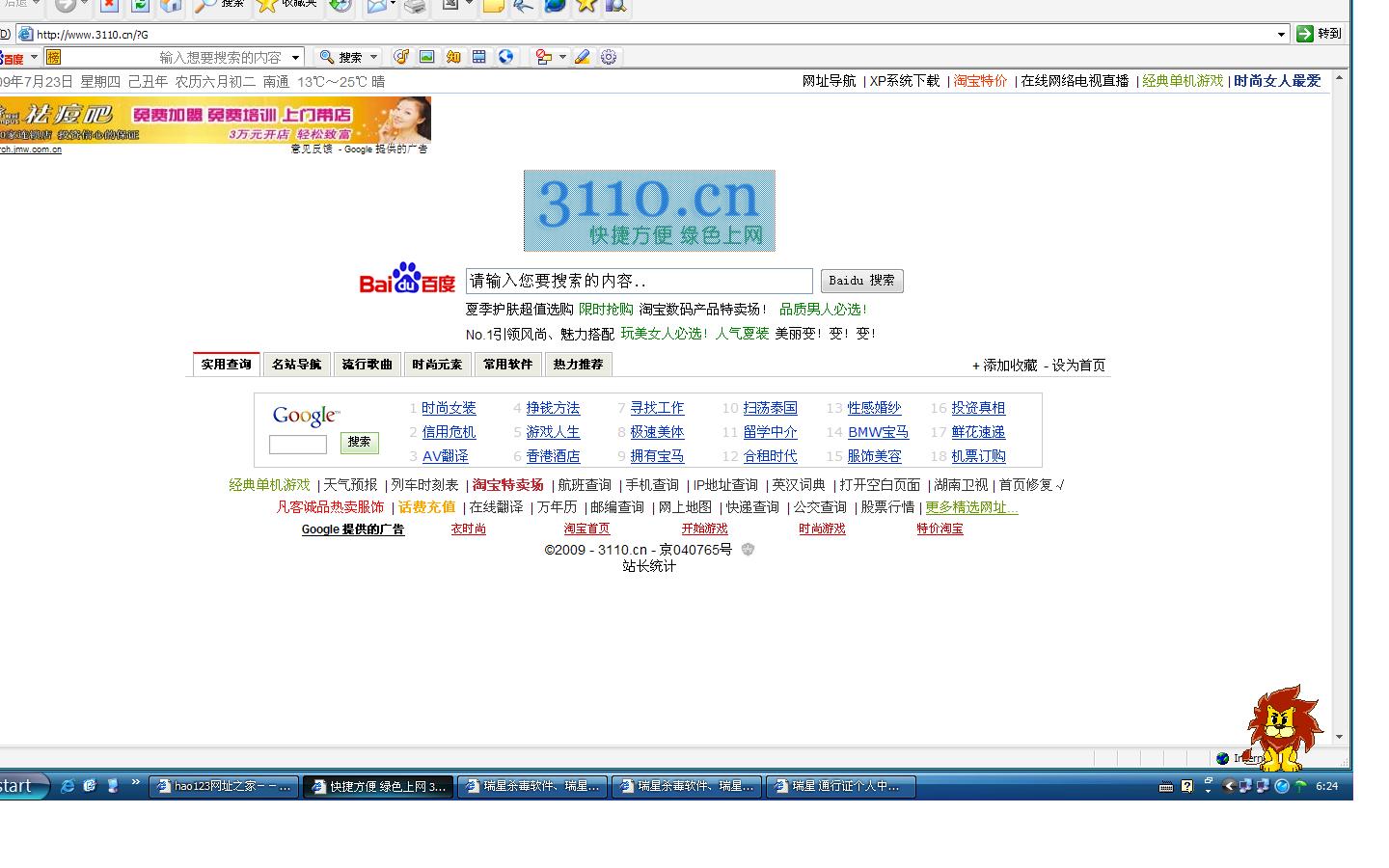Open browsing History clock icon

(340, 6)
